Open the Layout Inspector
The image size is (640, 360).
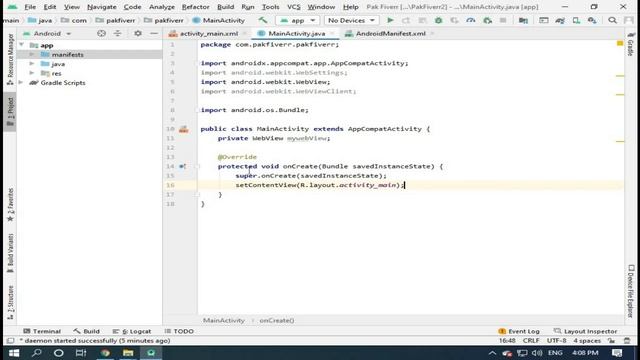coord(585,331)
